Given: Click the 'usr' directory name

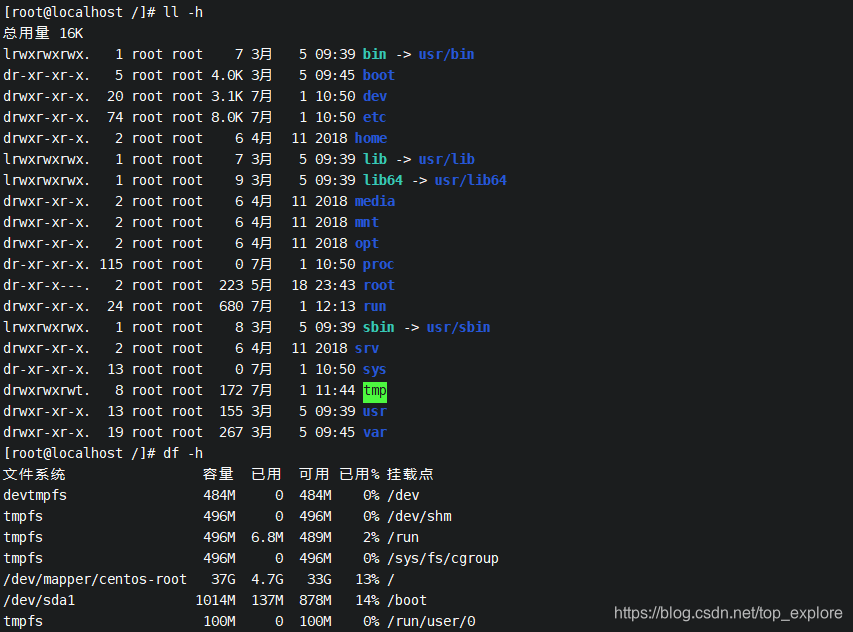Looking at the screenshot, I should tap(375, 412).
